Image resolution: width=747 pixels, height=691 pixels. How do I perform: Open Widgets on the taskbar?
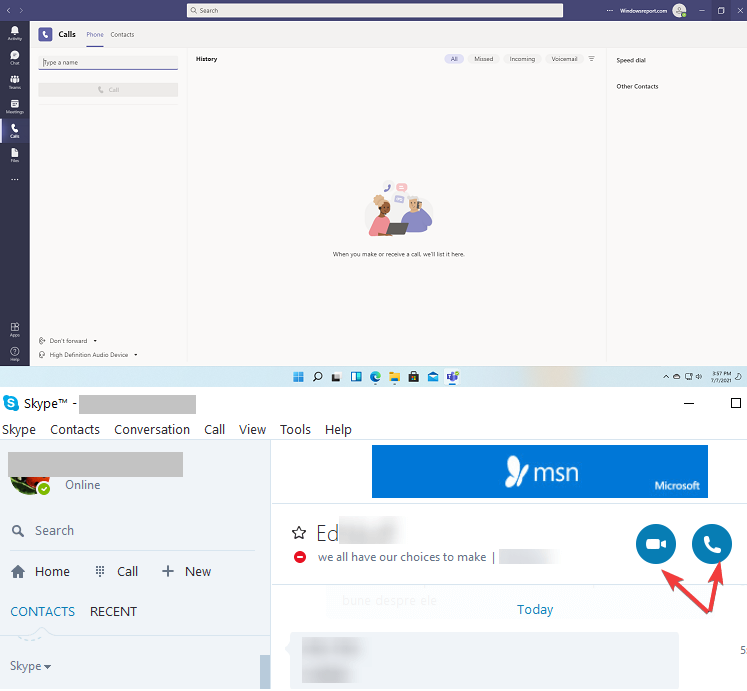coord(356,377)
